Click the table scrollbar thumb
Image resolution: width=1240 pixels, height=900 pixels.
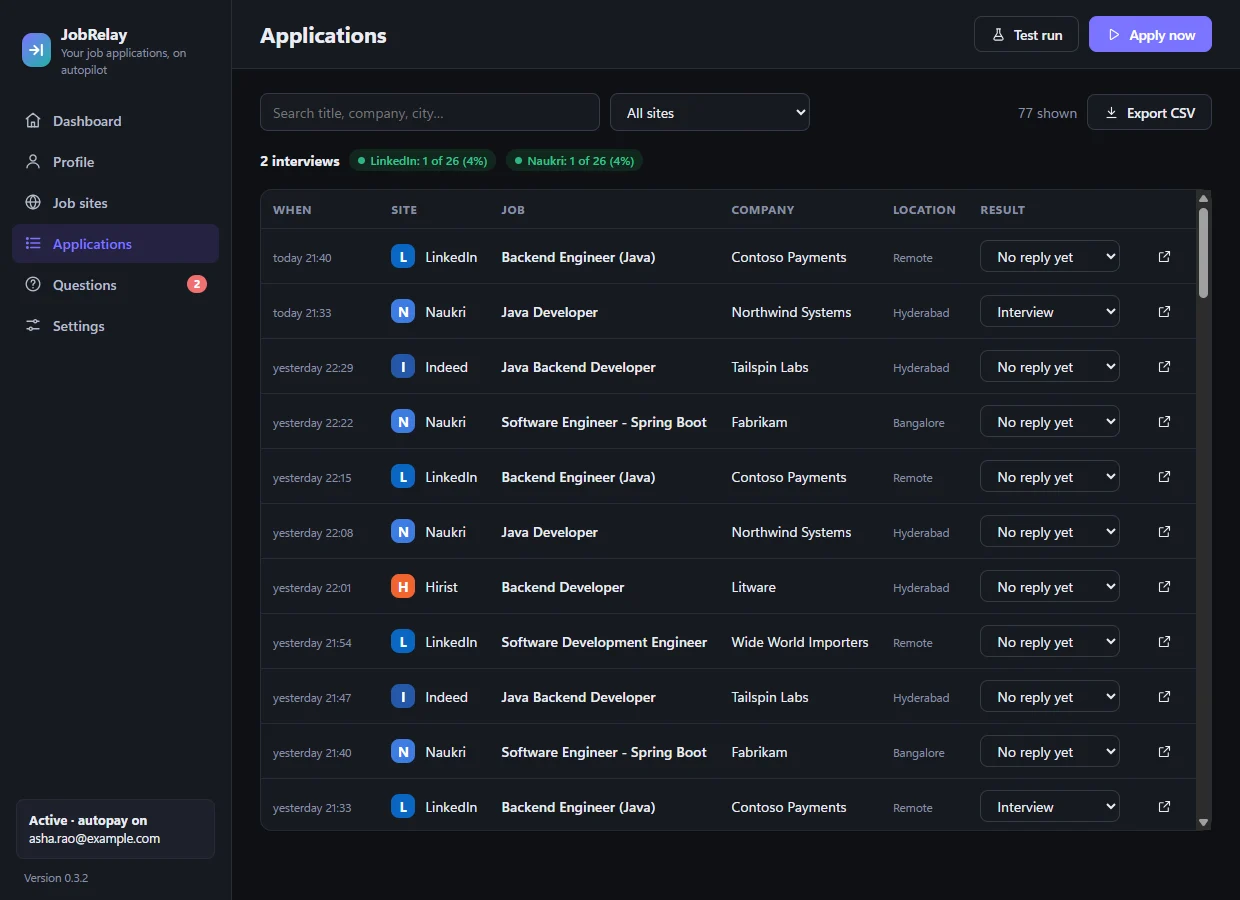coord(1203,252)
